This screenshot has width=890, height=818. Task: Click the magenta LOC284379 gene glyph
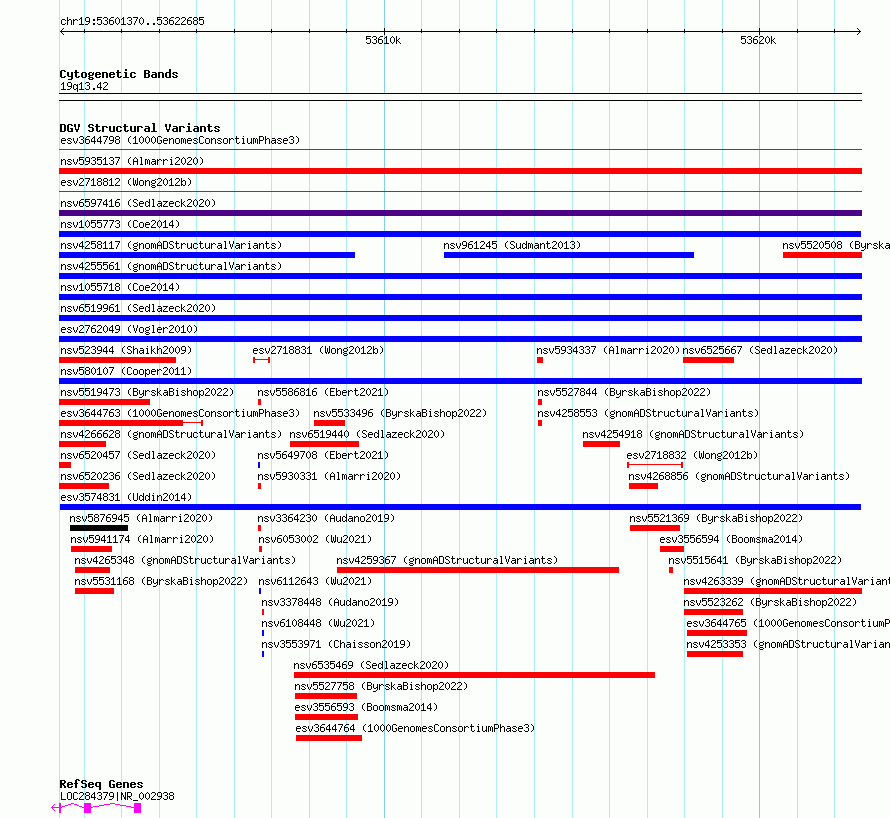96,808
